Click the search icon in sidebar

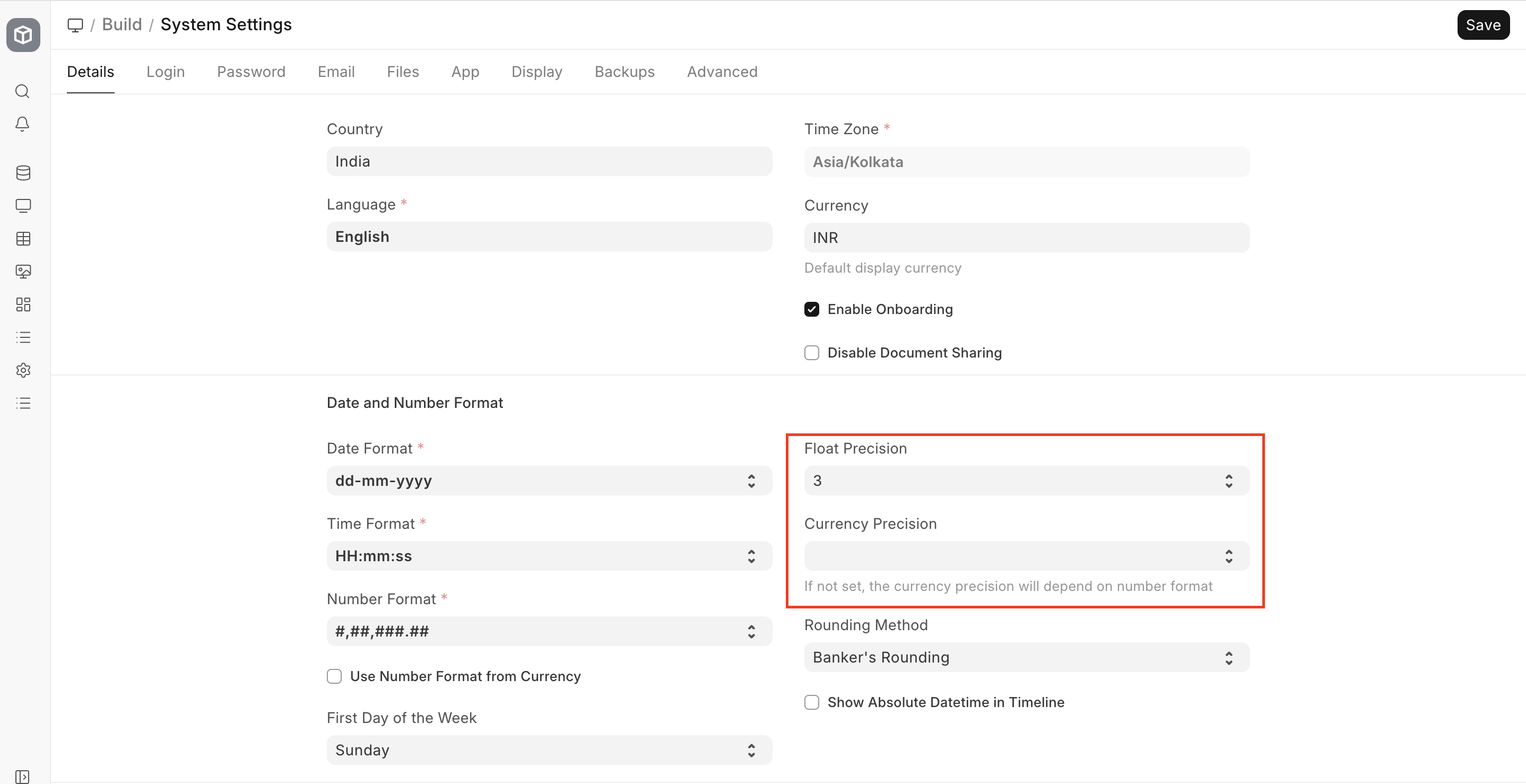(x=22, y=91)
